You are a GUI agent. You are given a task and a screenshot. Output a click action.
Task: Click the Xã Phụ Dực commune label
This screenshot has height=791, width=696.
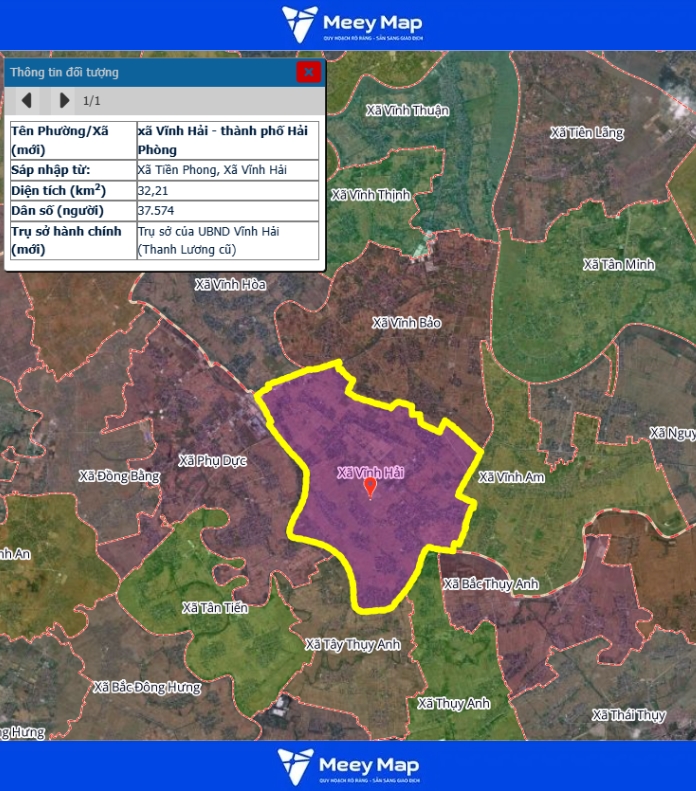pyautogui.click(x=212, y=461)
